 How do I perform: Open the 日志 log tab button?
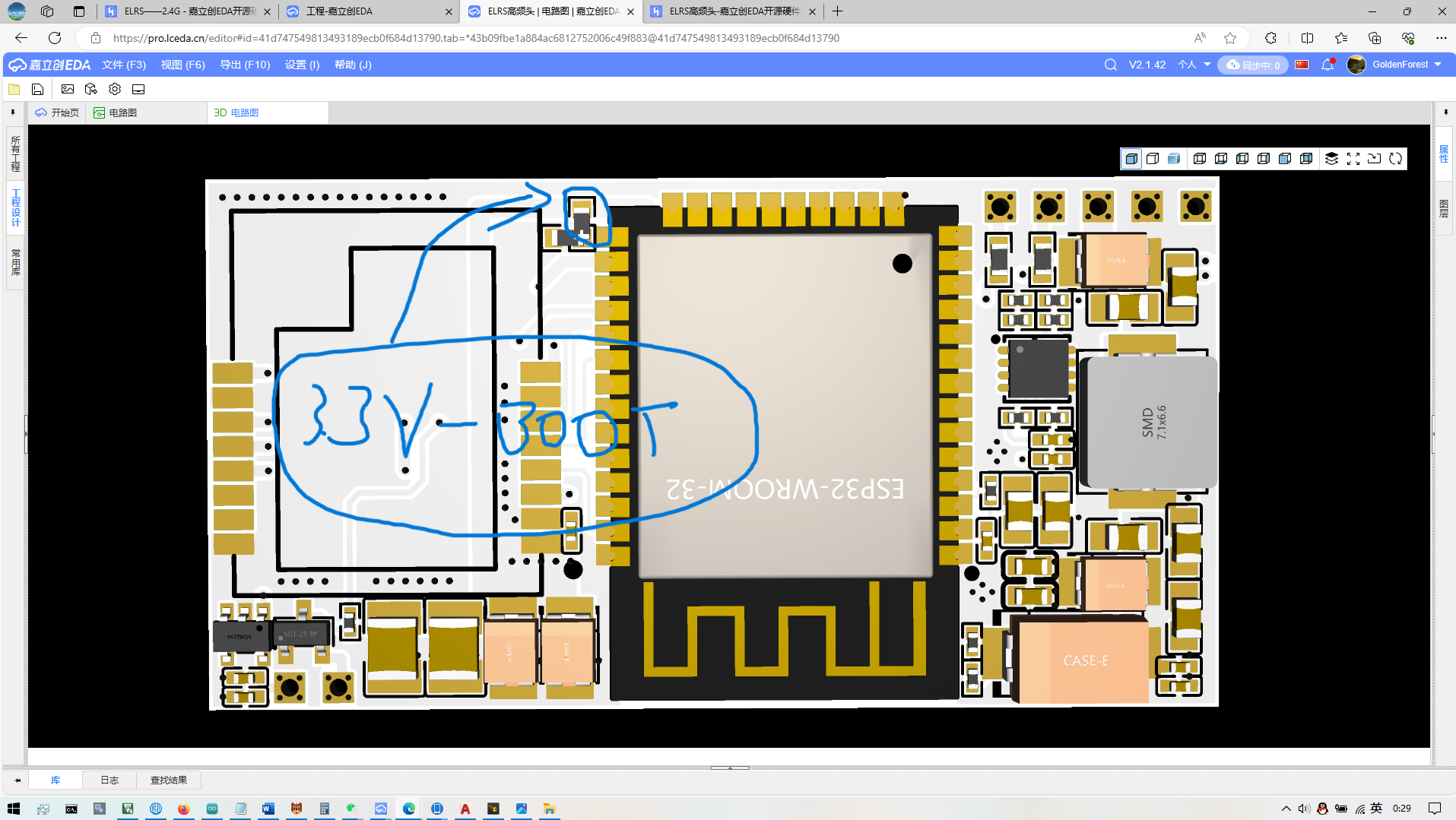click(x=109, y=780)
